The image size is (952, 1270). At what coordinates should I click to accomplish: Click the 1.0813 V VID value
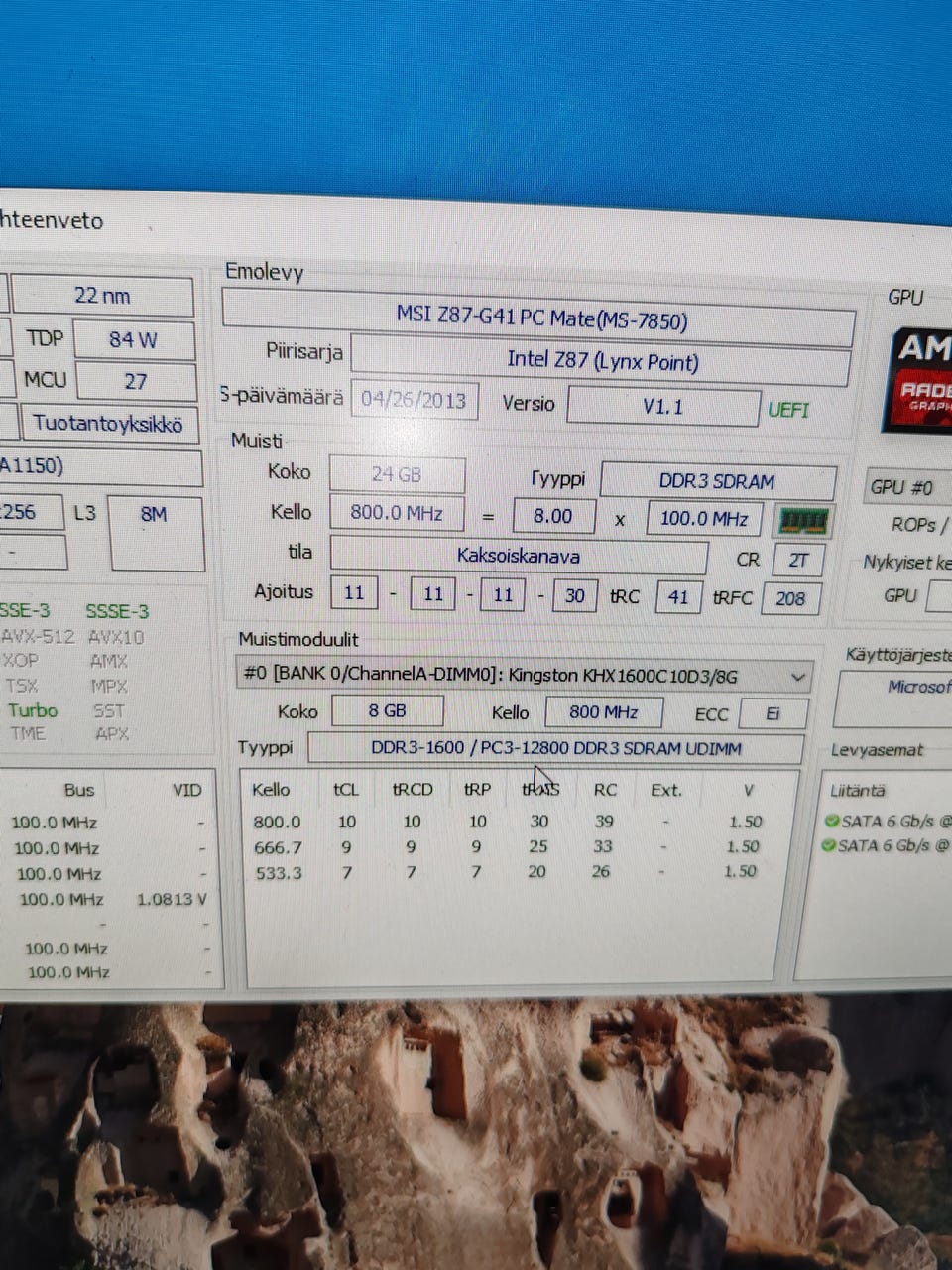click(x=172, y=899)
